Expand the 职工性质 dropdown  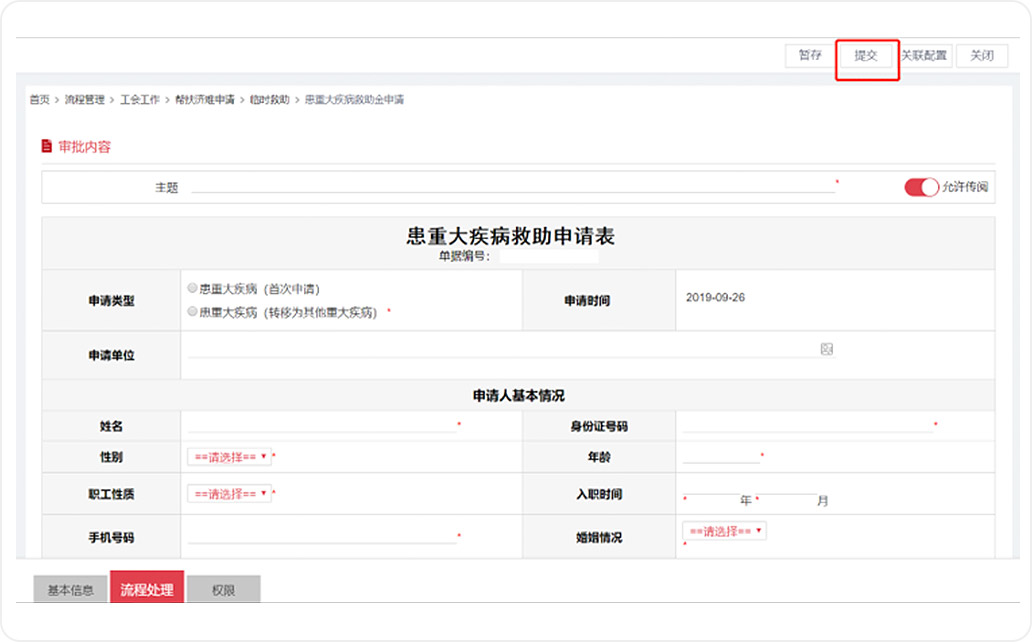click(x=229, y=494)
